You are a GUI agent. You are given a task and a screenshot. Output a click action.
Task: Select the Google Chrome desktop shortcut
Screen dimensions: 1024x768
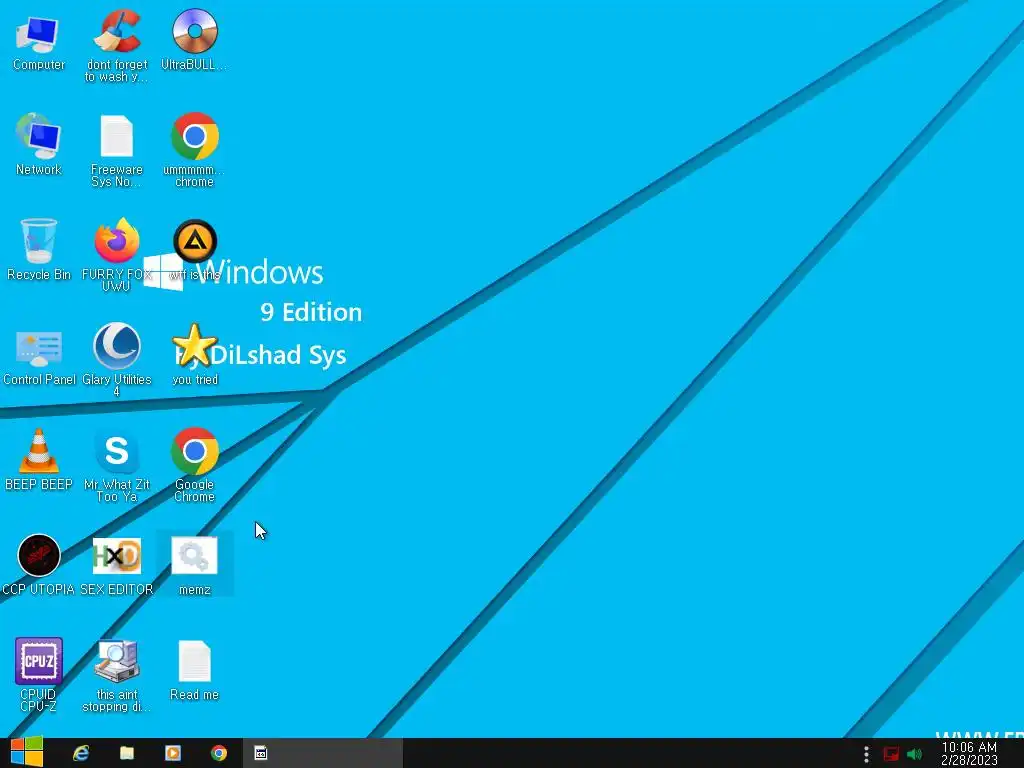coord(195,465)
